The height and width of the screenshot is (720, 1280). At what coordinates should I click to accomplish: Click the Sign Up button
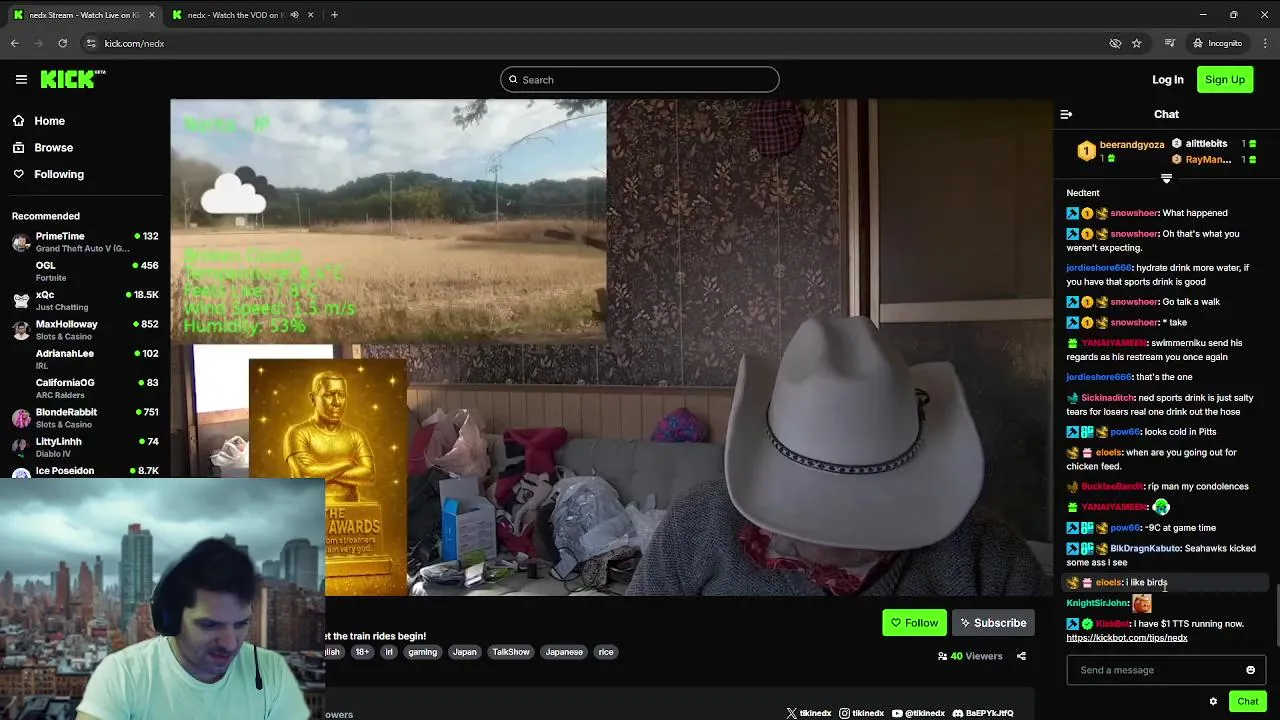pyautogui.click(x=1225, y=79)
